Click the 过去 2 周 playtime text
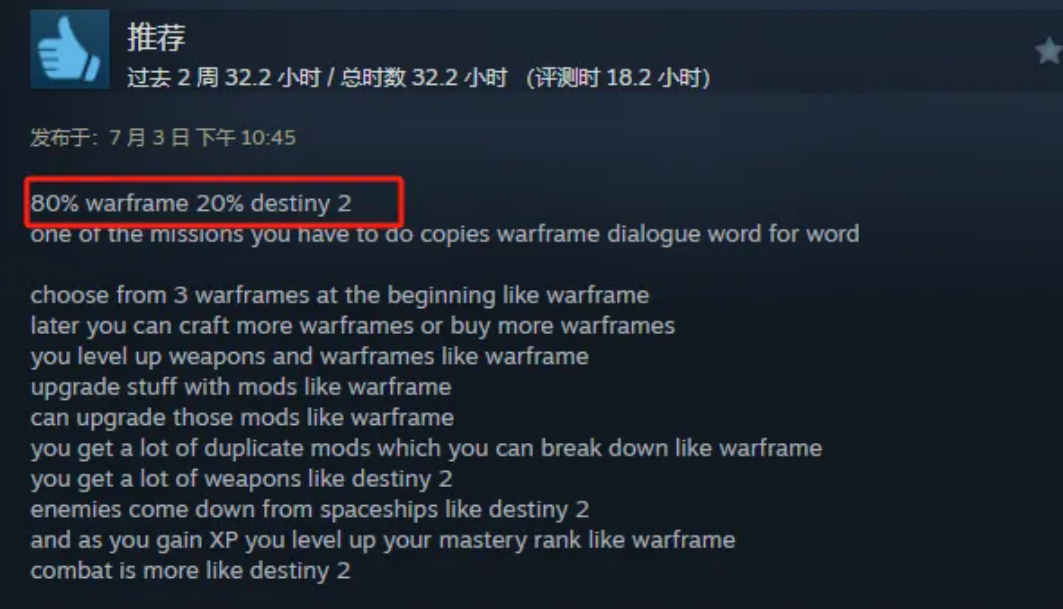1063x609 pixels. (224, 77)
